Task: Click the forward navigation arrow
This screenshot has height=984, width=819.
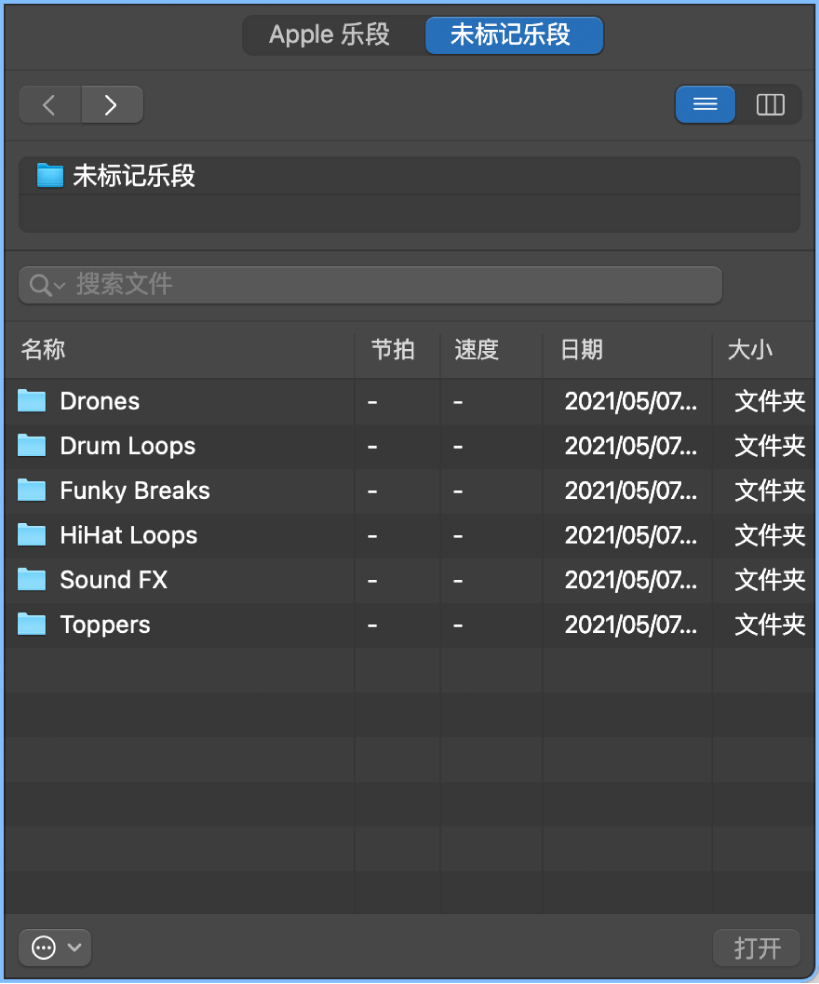Action: pos(112,104)
